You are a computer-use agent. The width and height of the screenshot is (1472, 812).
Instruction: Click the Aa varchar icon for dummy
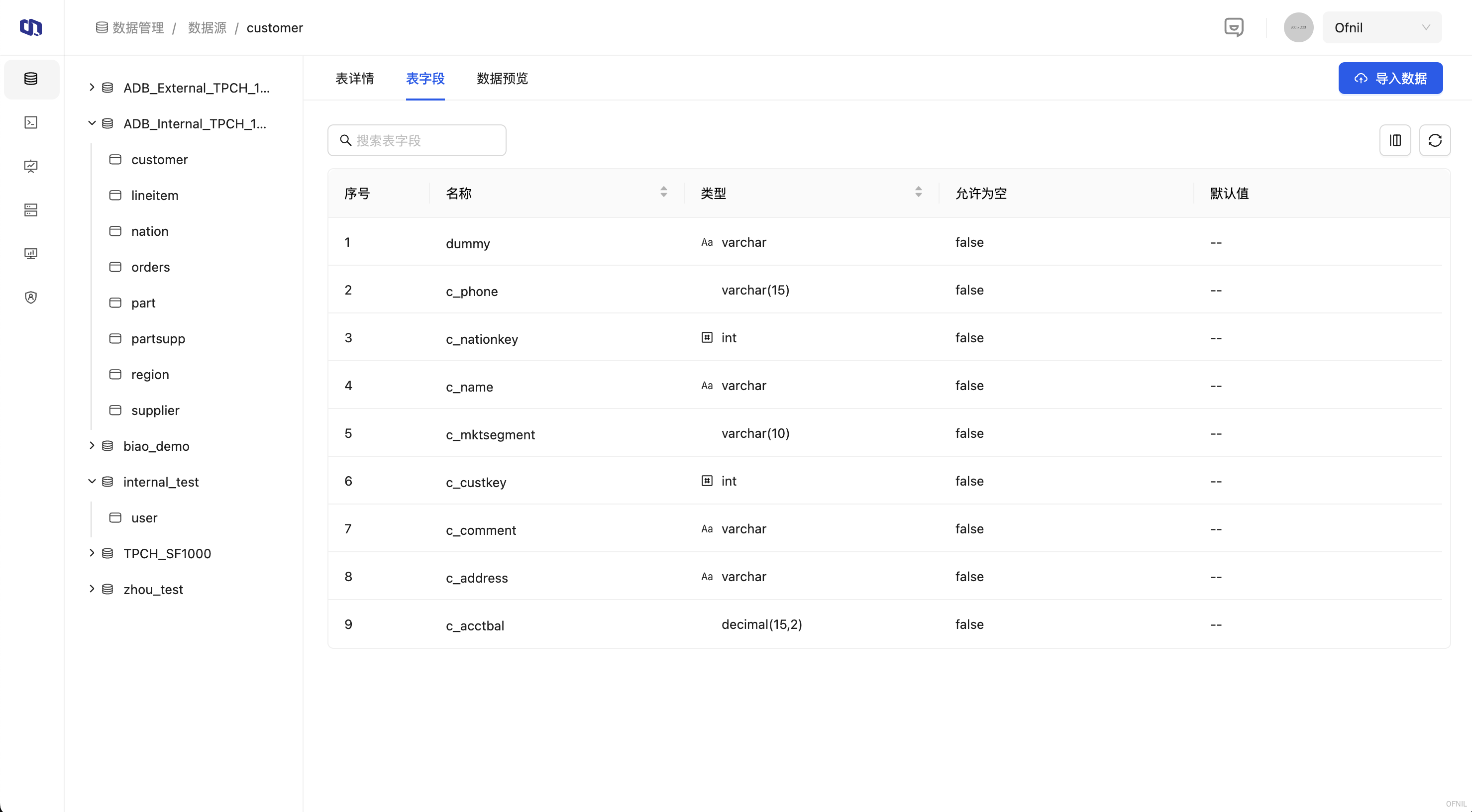707,242
